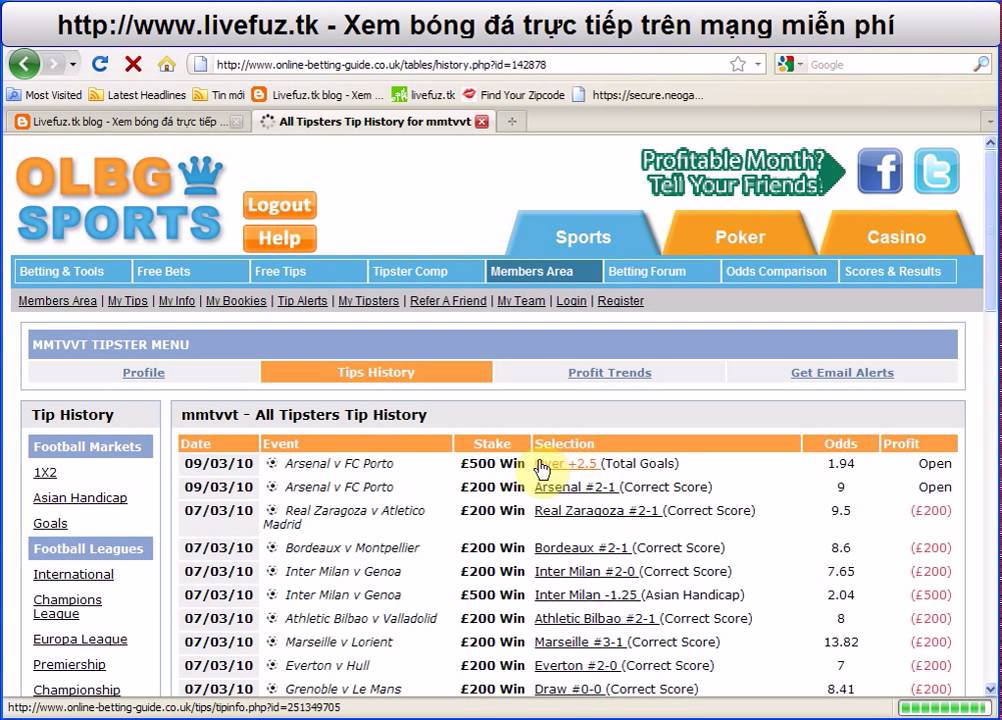
Task: Click the Champions League link
Action: pos(67,607)
